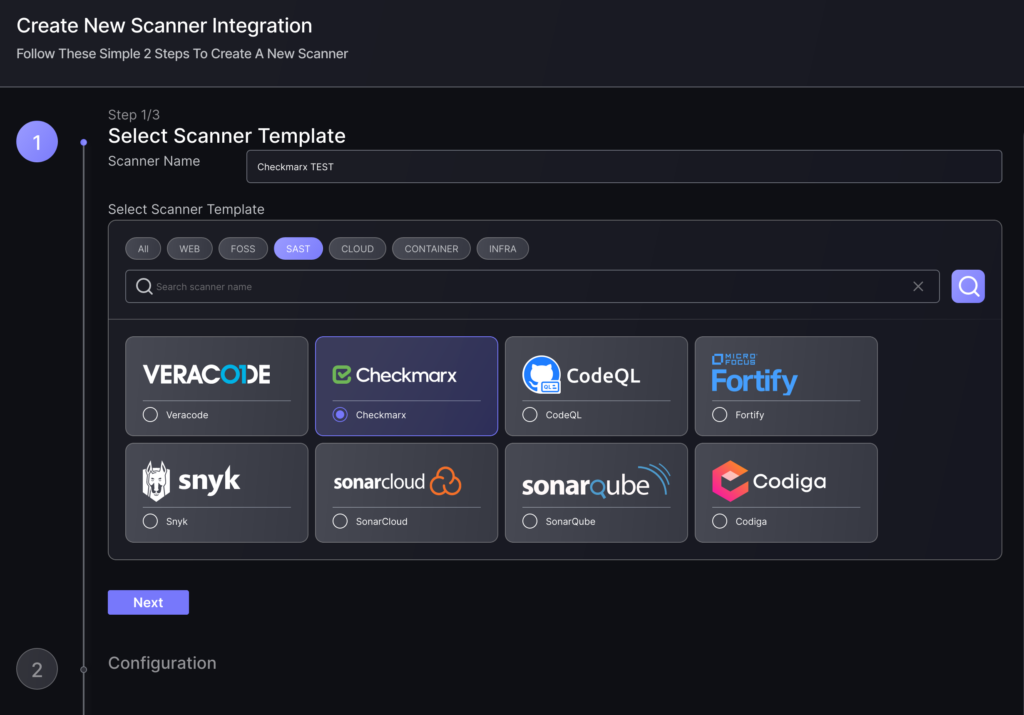Click the 'Create New Scanner Integration' title
This screenshot has height=715, width=1024.
coord(164,25)
